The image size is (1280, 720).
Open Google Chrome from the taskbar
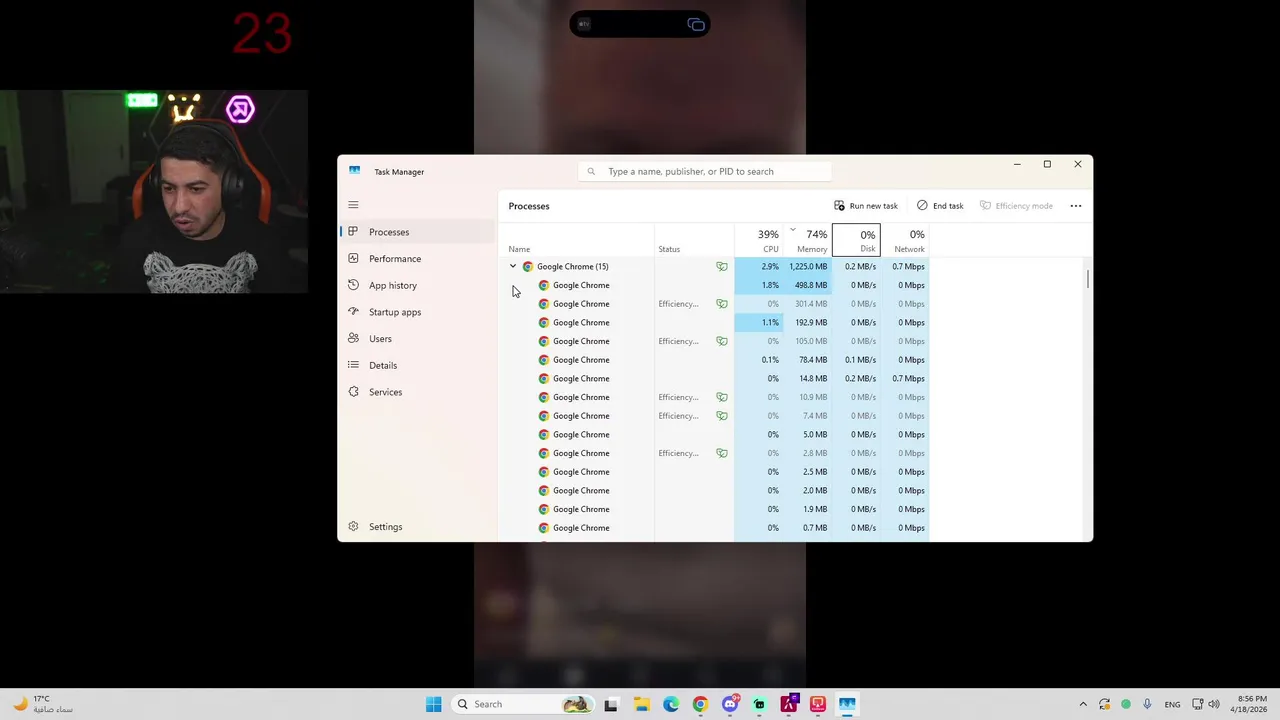coord(700,704)
